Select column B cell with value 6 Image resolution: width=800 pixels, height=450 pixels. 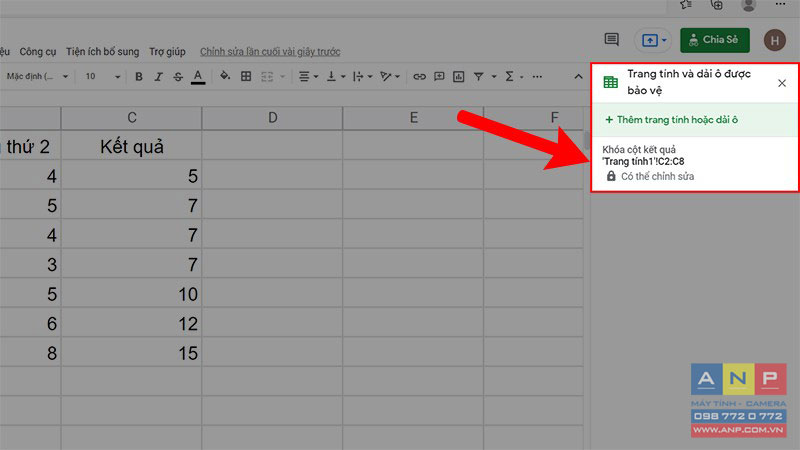pos(30,323)
